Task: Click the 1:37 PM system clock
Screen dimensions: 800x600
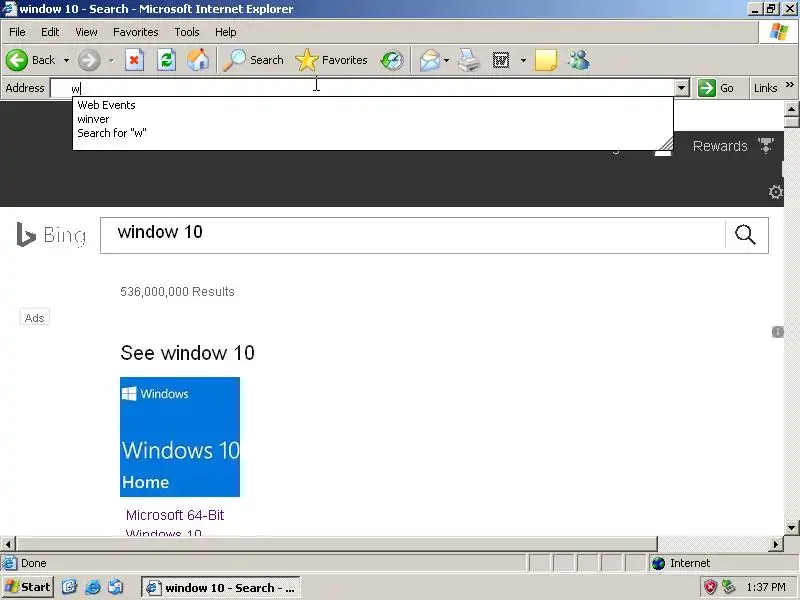Action: (x=765, y=587)
